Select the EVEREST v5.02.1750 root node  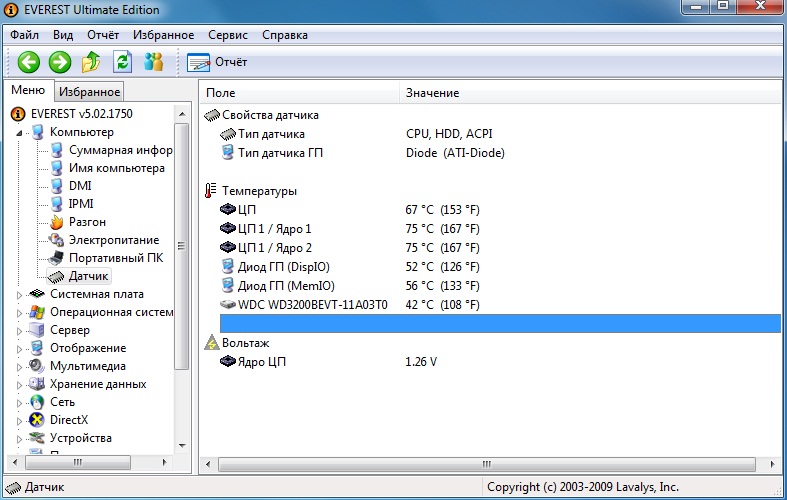82,114
